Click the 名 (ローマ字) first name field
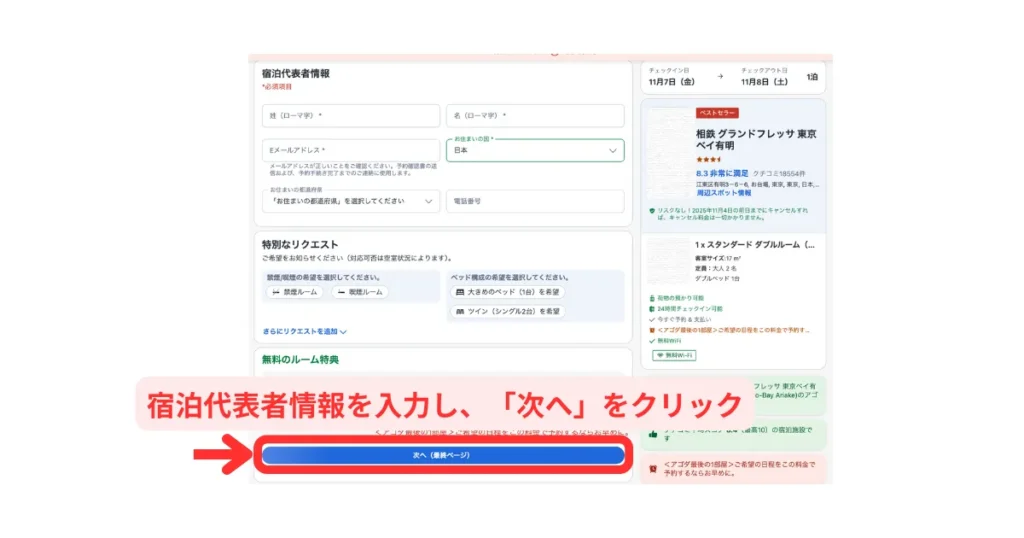The image size is (1024, 538). pyautogui.click(x=535, y=116)
